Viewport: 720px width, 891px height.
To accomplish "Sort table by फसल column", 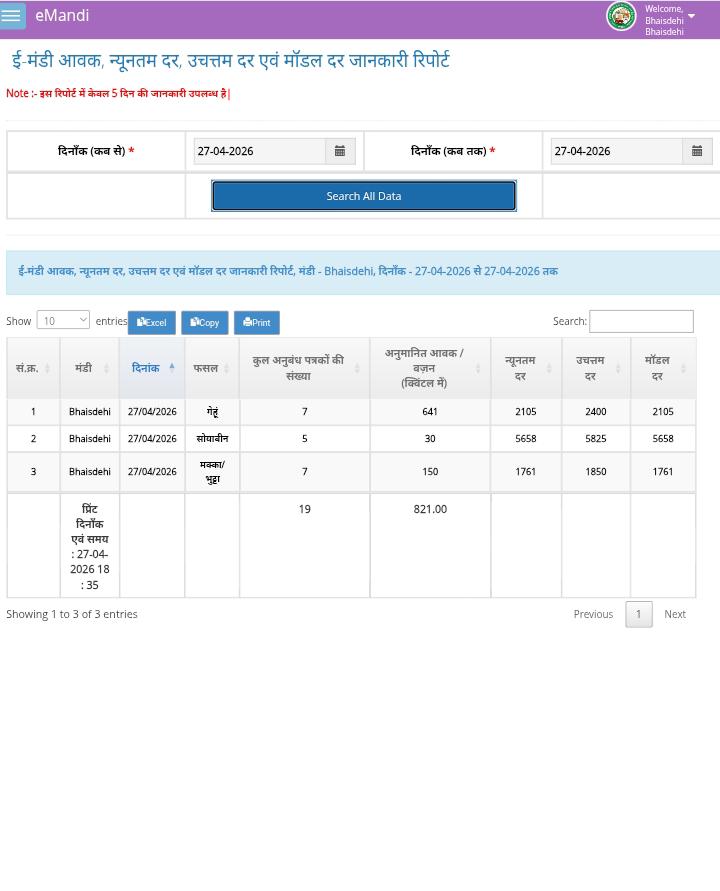I will pyautogui.click(x=211, y=368).
